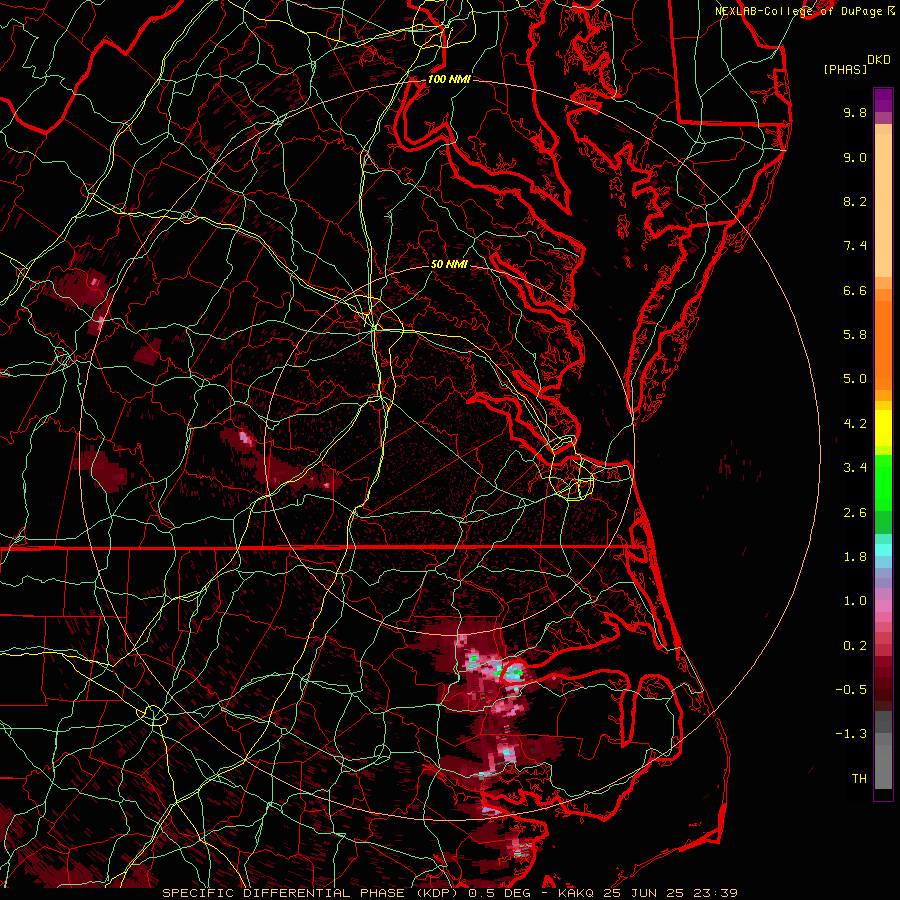The image size is (900, 900).
Task: Click the gray bottom segment of color bar
Action: (883, 766)
